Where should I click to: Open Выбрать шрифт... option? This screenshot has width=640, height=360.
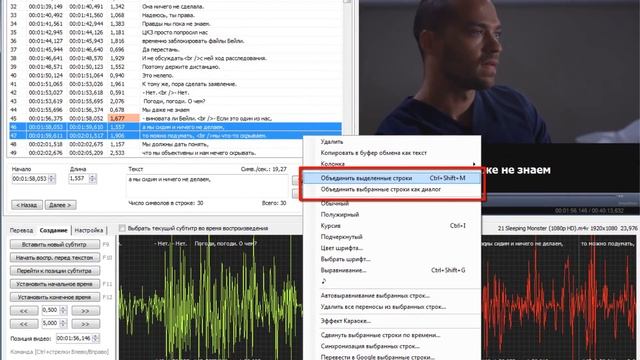[345, 259]
